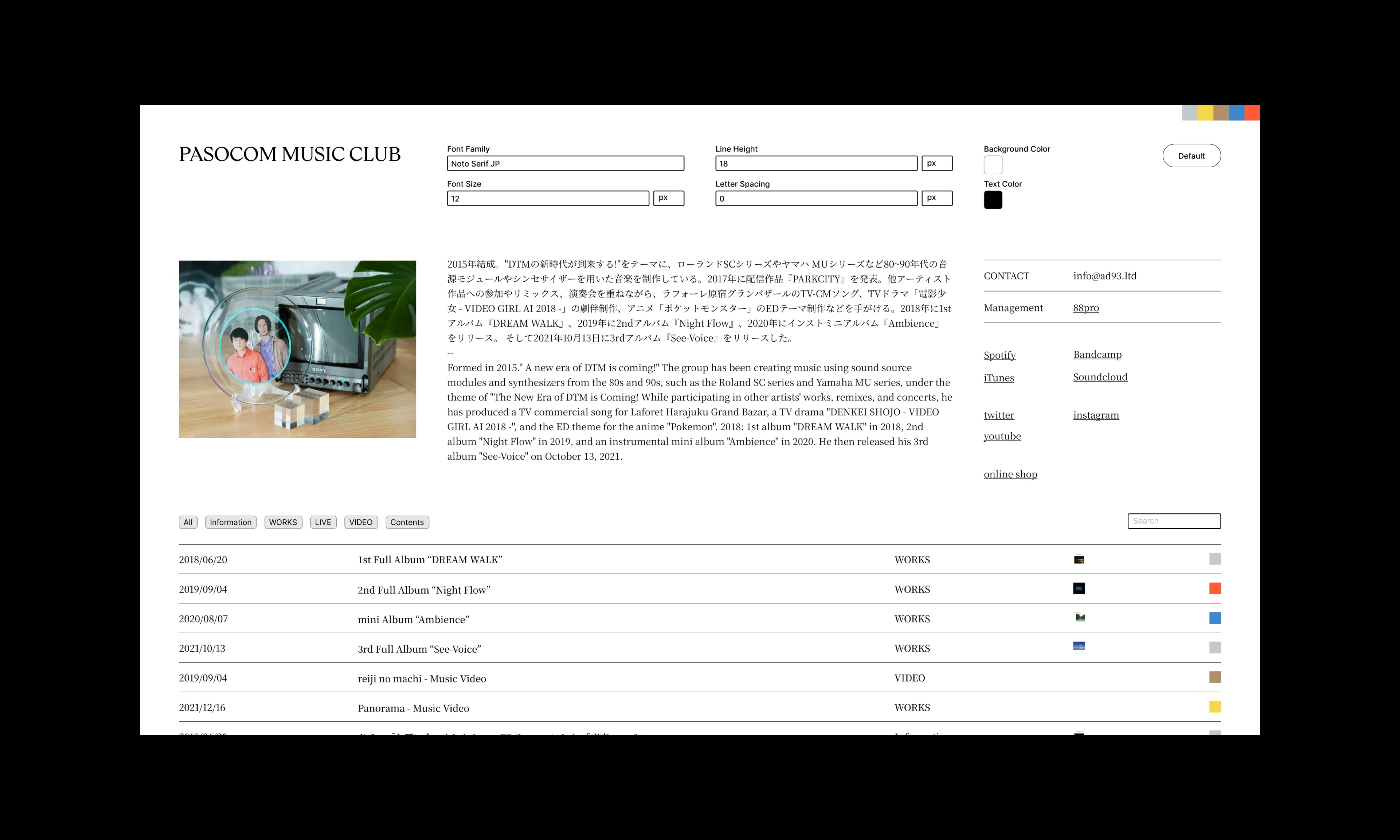1400x840 pixels.
Task: Click the px button next to Font Size
Action: pos(668,198)
